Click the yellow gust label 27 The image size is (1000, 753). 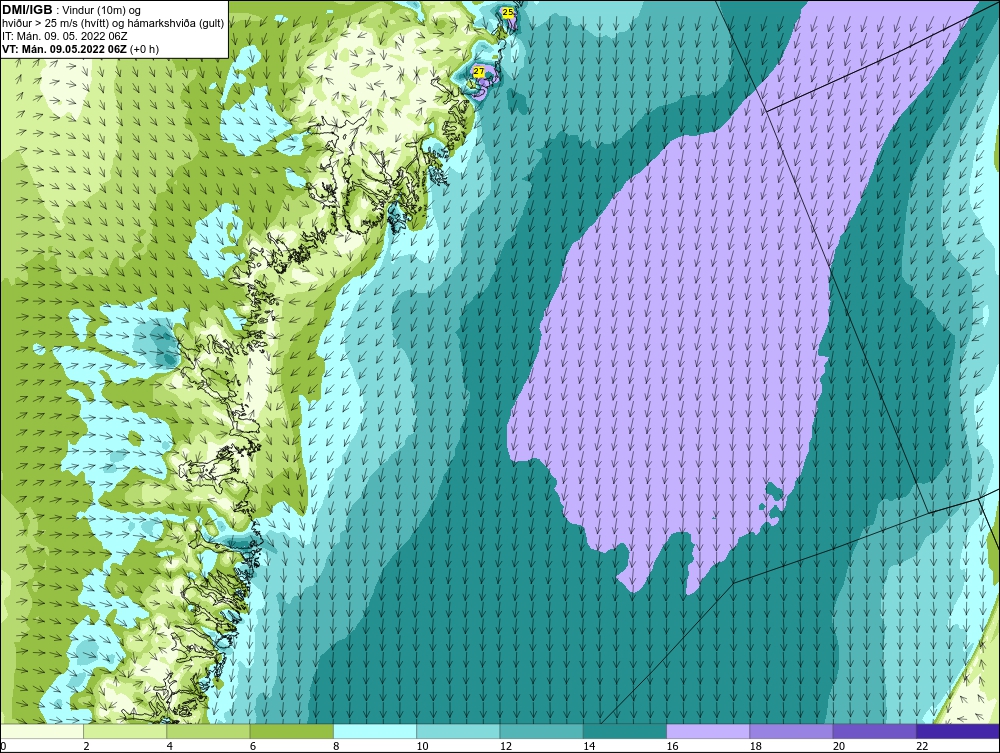478,71
